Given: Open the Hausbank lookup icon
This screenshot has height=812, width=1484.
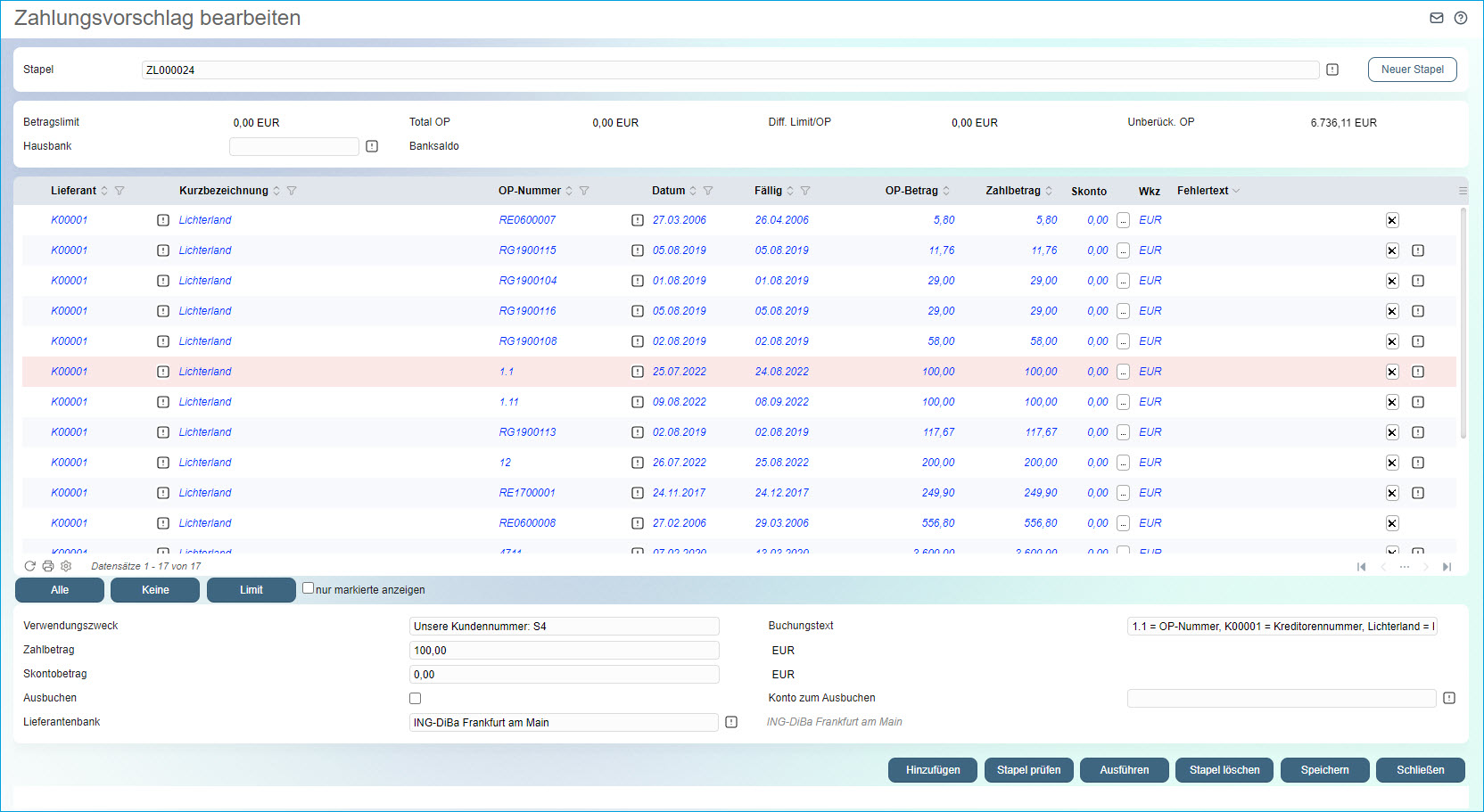Looking at the screenshot, I should pos(372,146).
